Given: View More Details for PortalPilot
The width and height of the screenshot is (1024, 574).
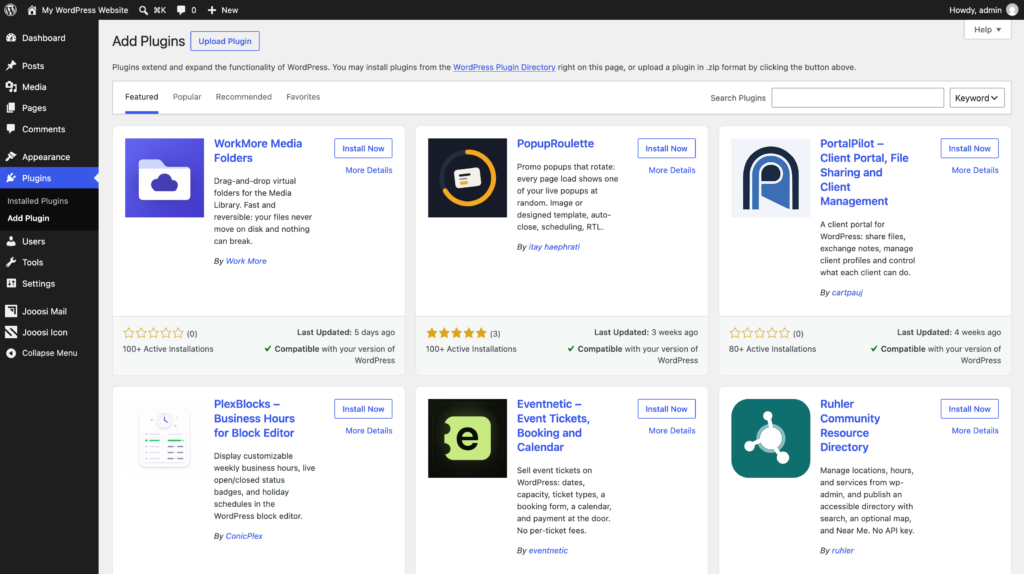Looking at the screenshot, I should point(975,170).
